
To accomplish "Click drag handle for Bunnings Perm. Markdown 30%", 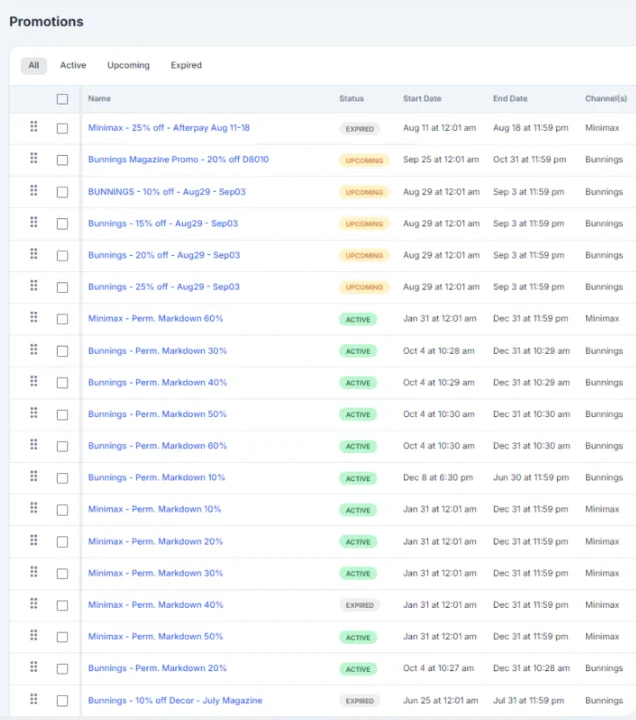I will (34, 349).
